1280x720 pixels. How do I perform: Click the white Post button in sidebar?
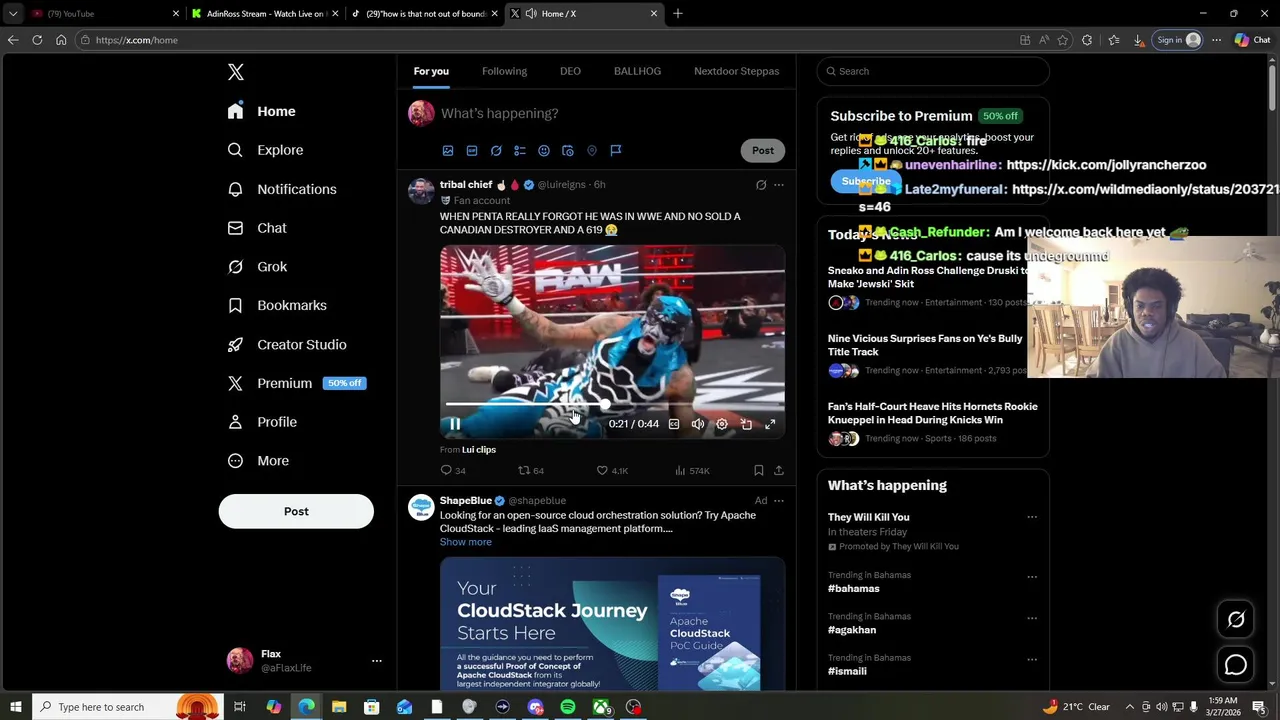pyautogui.click(x=296, y=511)
